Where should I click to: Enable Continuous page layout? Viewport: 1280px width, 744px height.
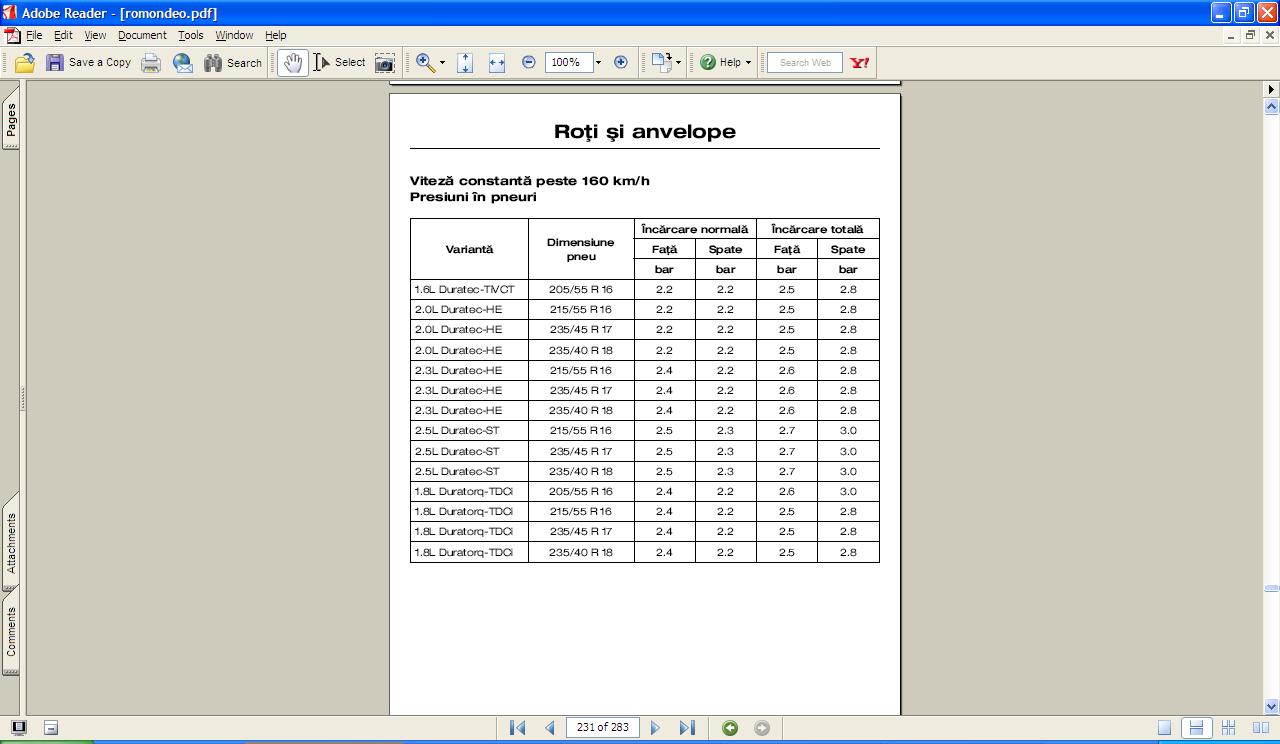1195,728
